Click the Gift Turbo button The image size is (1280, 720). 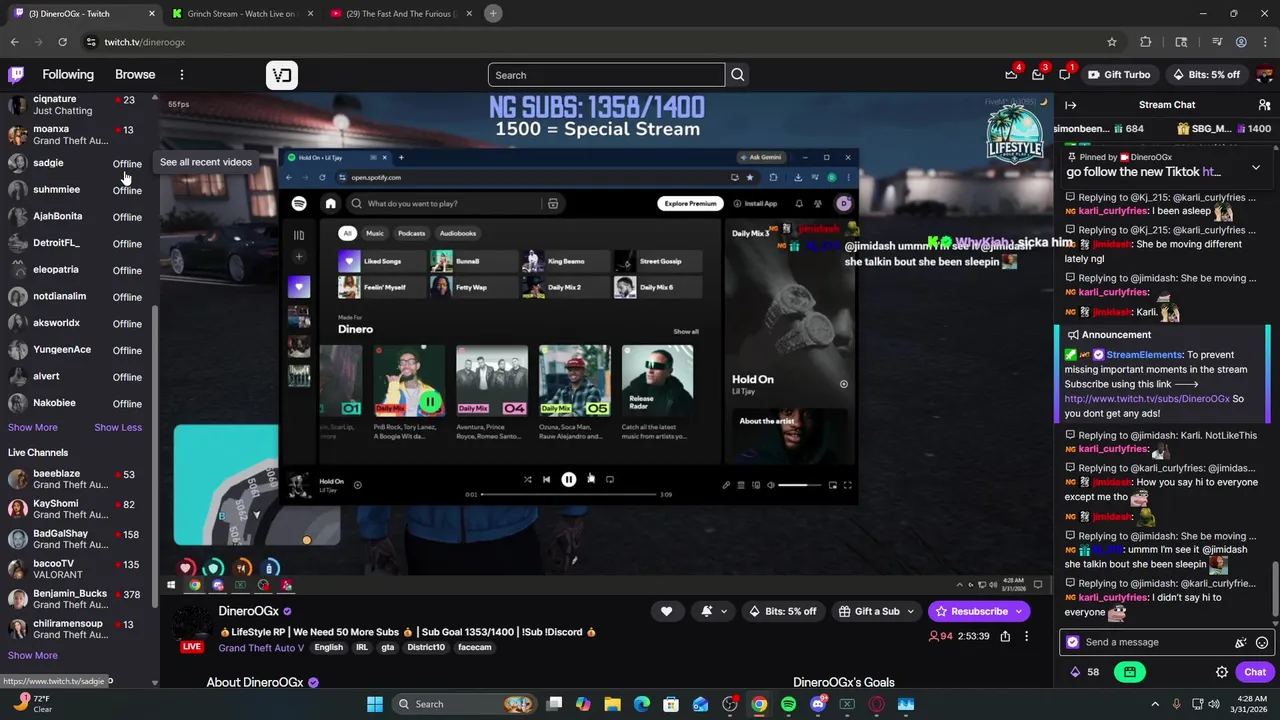tap(1118, 75)
